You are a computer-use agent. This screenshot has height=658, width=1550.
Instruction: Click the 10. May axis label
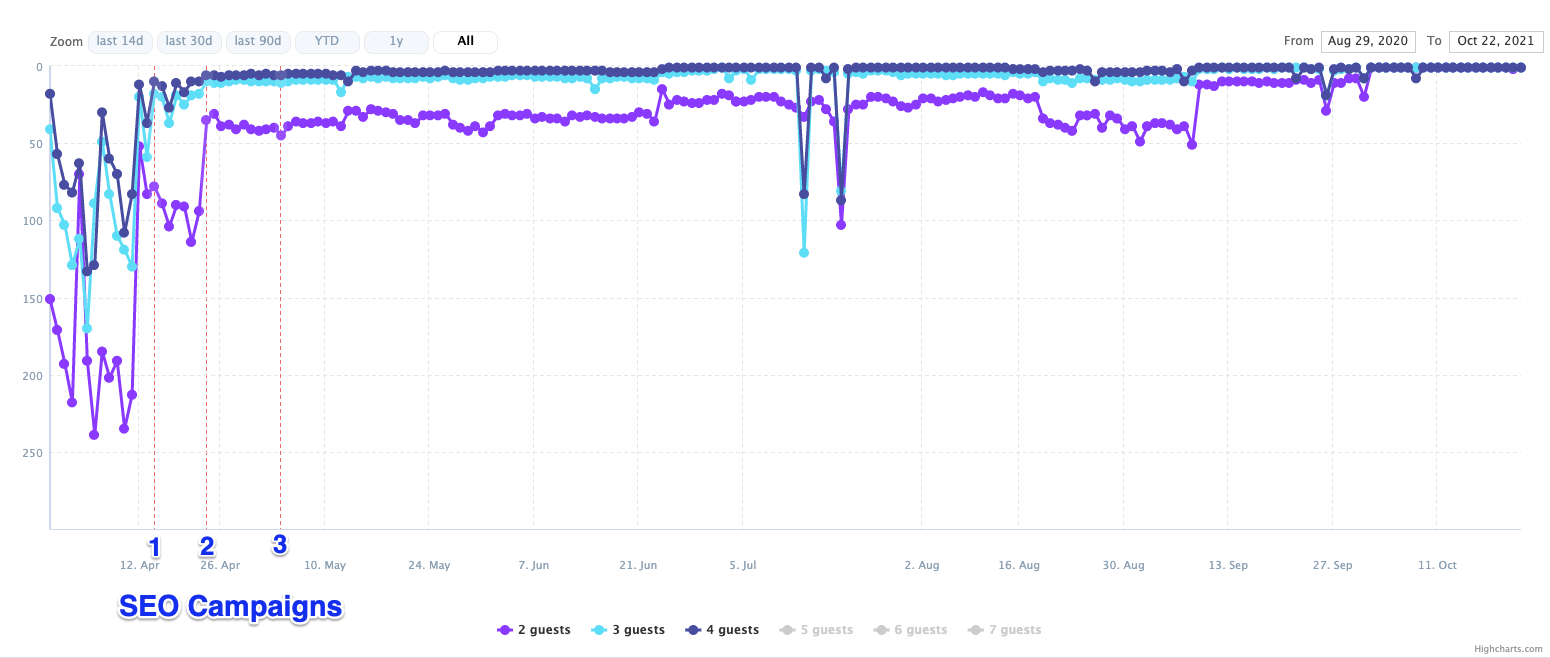pyautogui.click(x=325, y=566)
